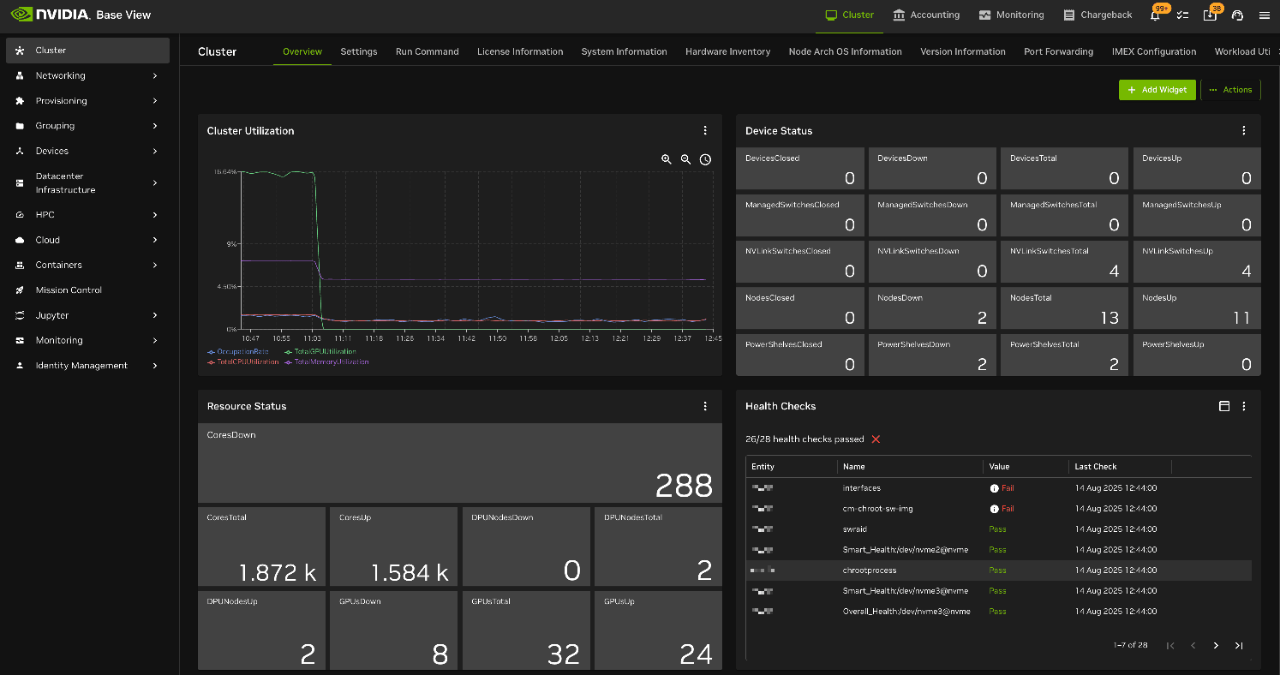Open the inbox icon showing 38 badge

point(1211,15)
